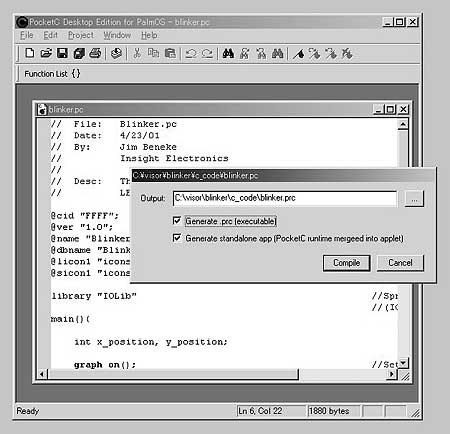The width and height of the screenshot is (450, 434).
Task: Open the Window menu
Action: coord(117,35)
